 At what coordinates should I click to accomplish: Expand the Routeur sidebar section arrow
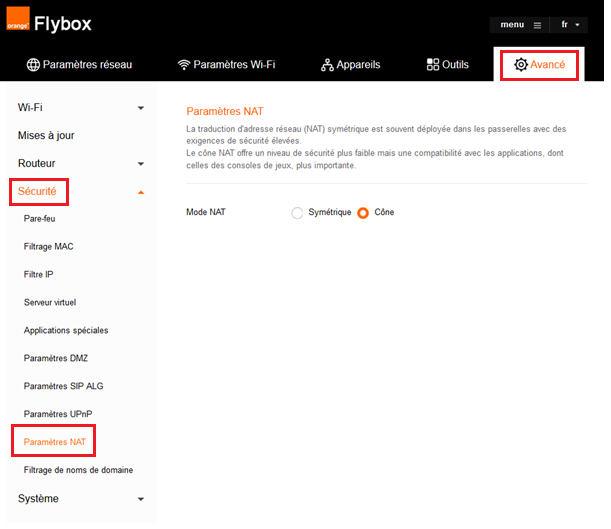tap(141, 164)
